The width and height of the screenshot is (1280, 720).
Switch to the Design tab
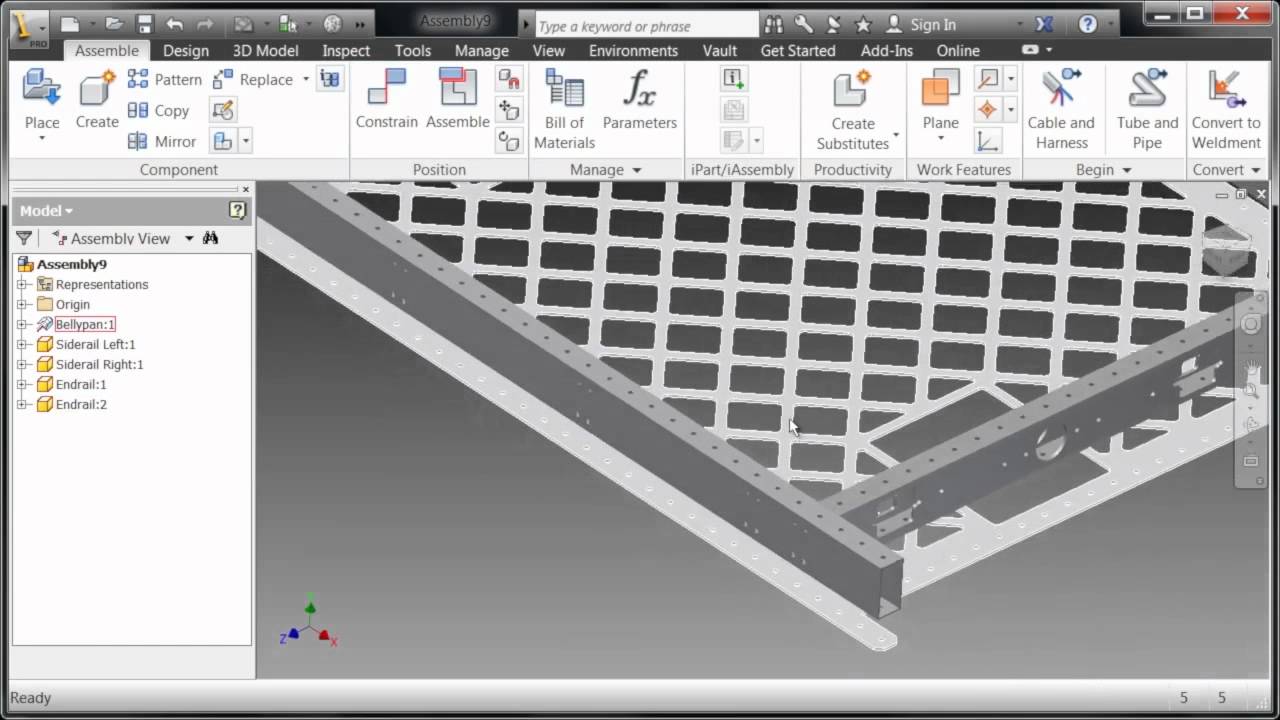(x=186, y=50)
